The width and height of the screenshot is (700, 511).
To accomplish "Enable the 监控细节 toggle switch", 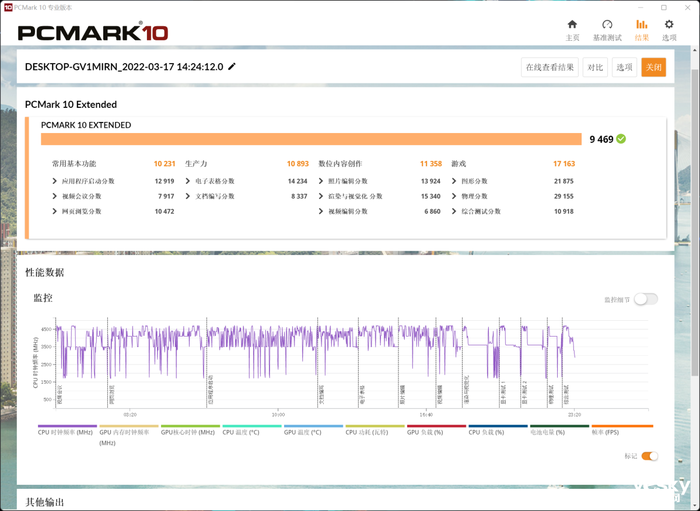I will point(646,299).
